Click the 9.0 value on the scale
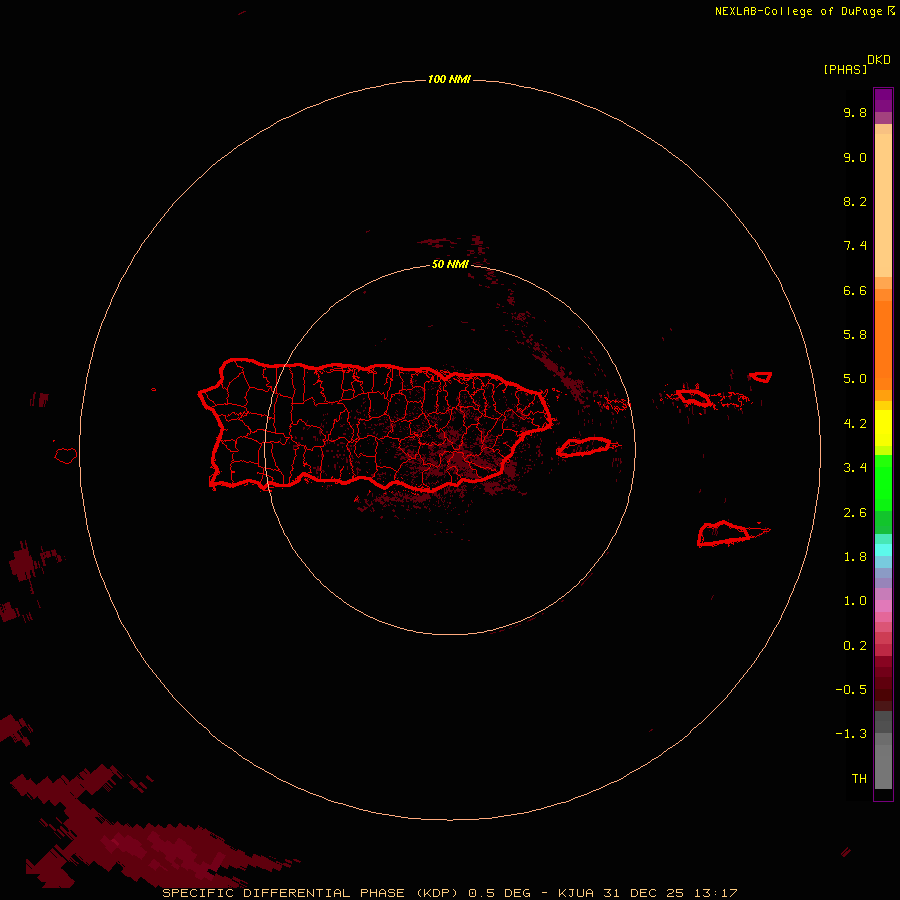Viewport: 900px width, 900px height. (x=855, y=157)
